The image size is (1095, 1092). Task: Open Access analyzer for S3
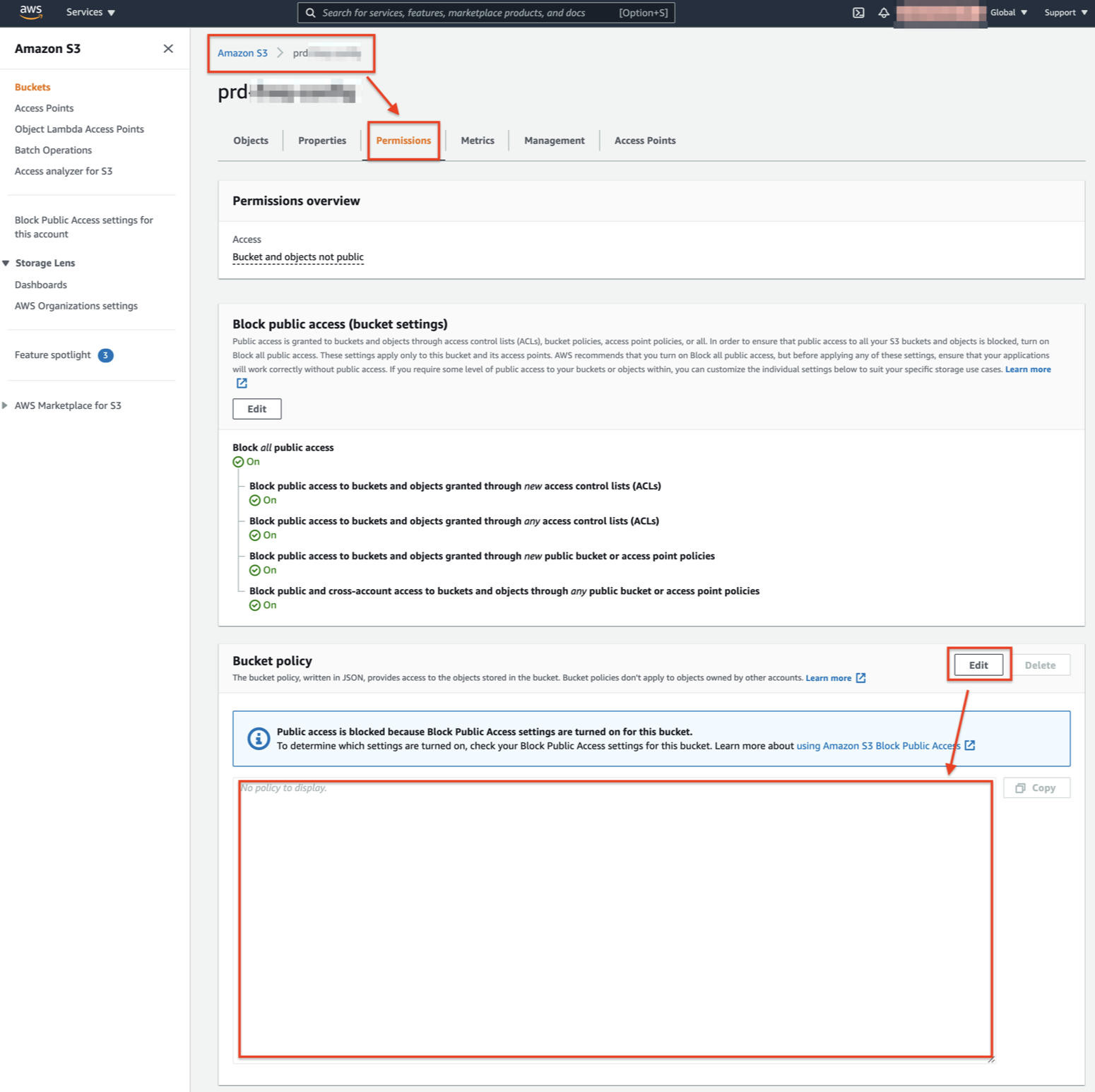click(64, 171)
